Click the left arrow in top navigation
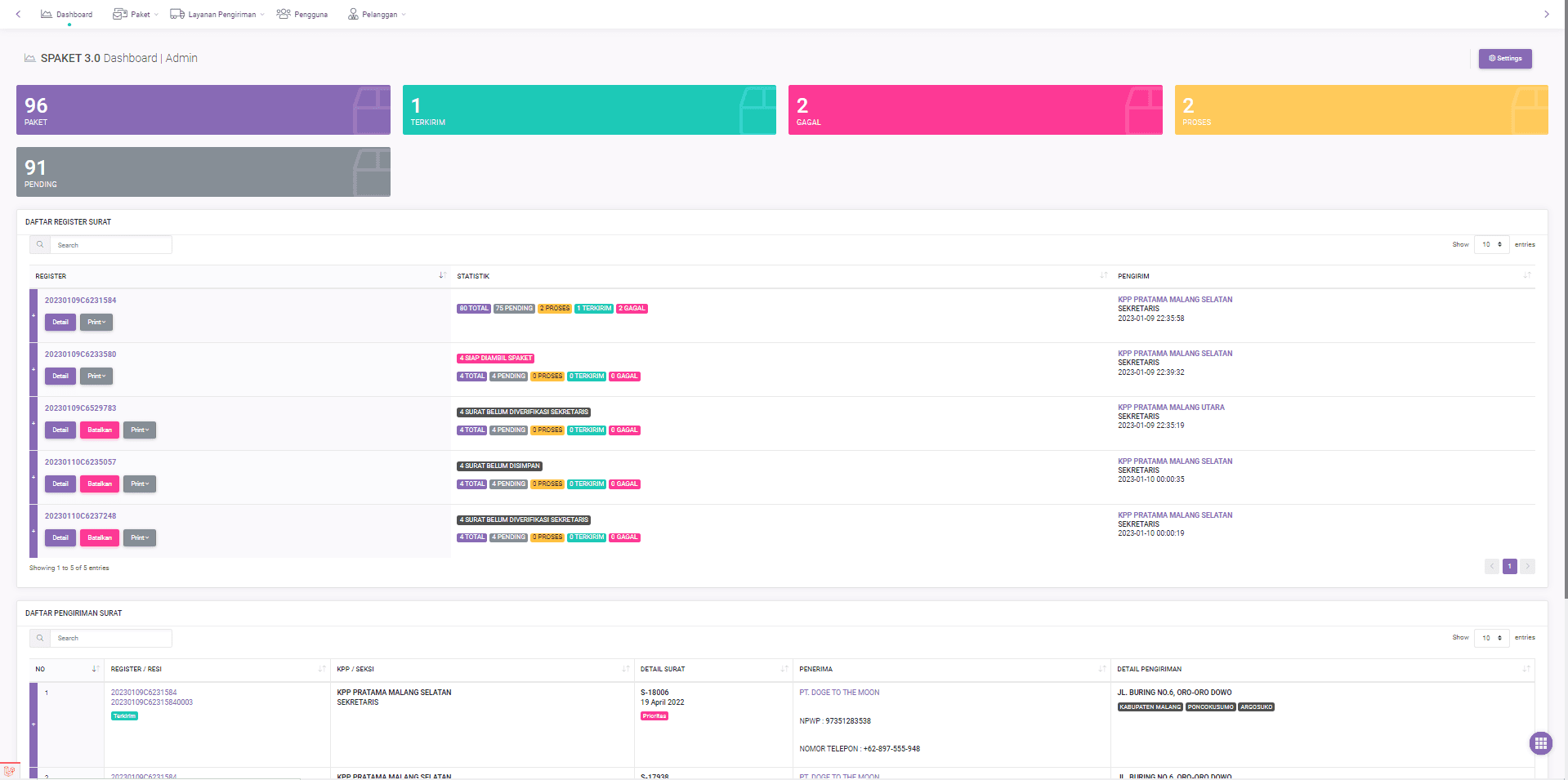 coord(18,14)
